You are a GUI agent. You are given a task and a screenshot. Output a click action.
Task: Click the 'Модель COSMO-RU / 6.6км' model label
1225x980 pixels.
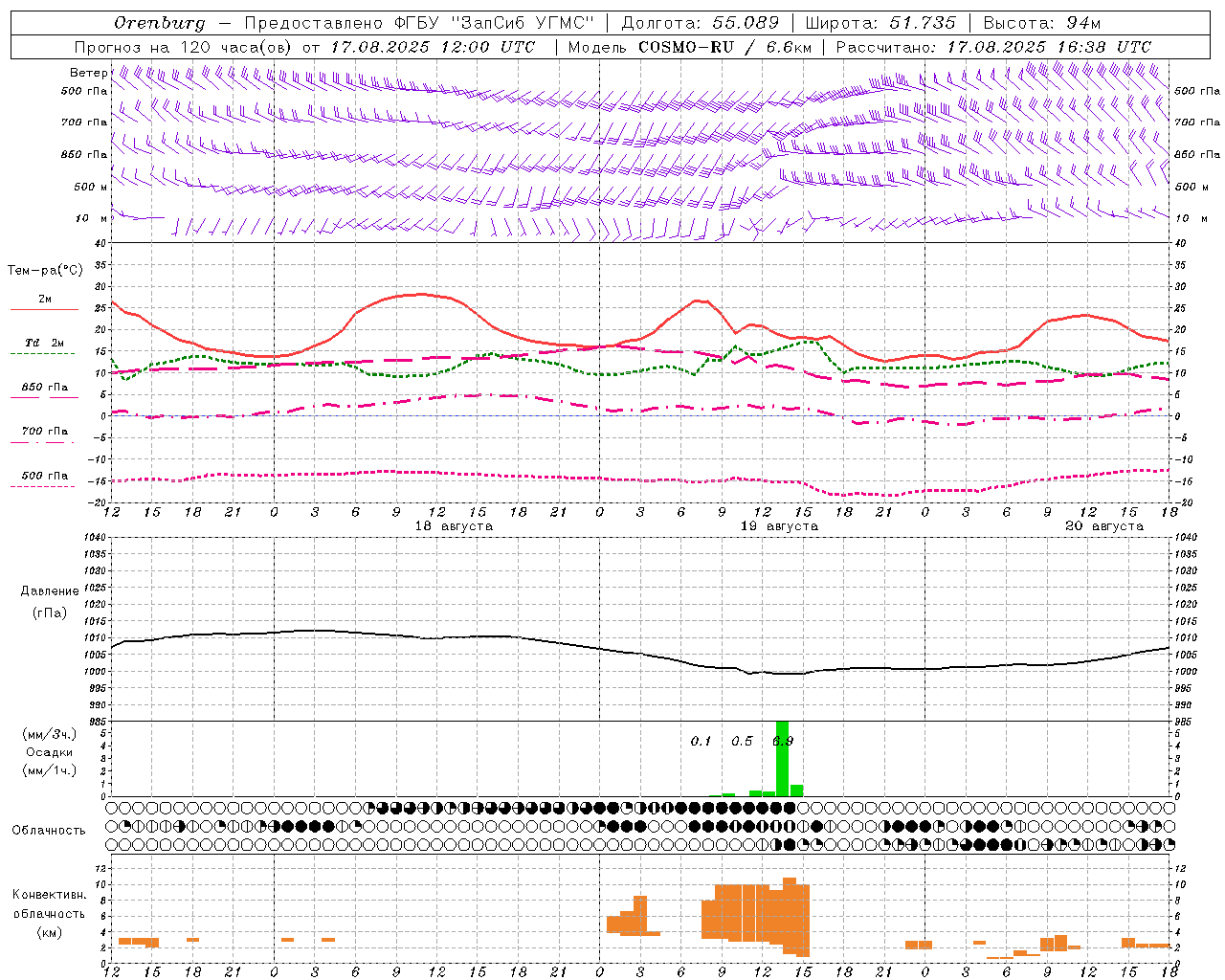coord(690,47)
